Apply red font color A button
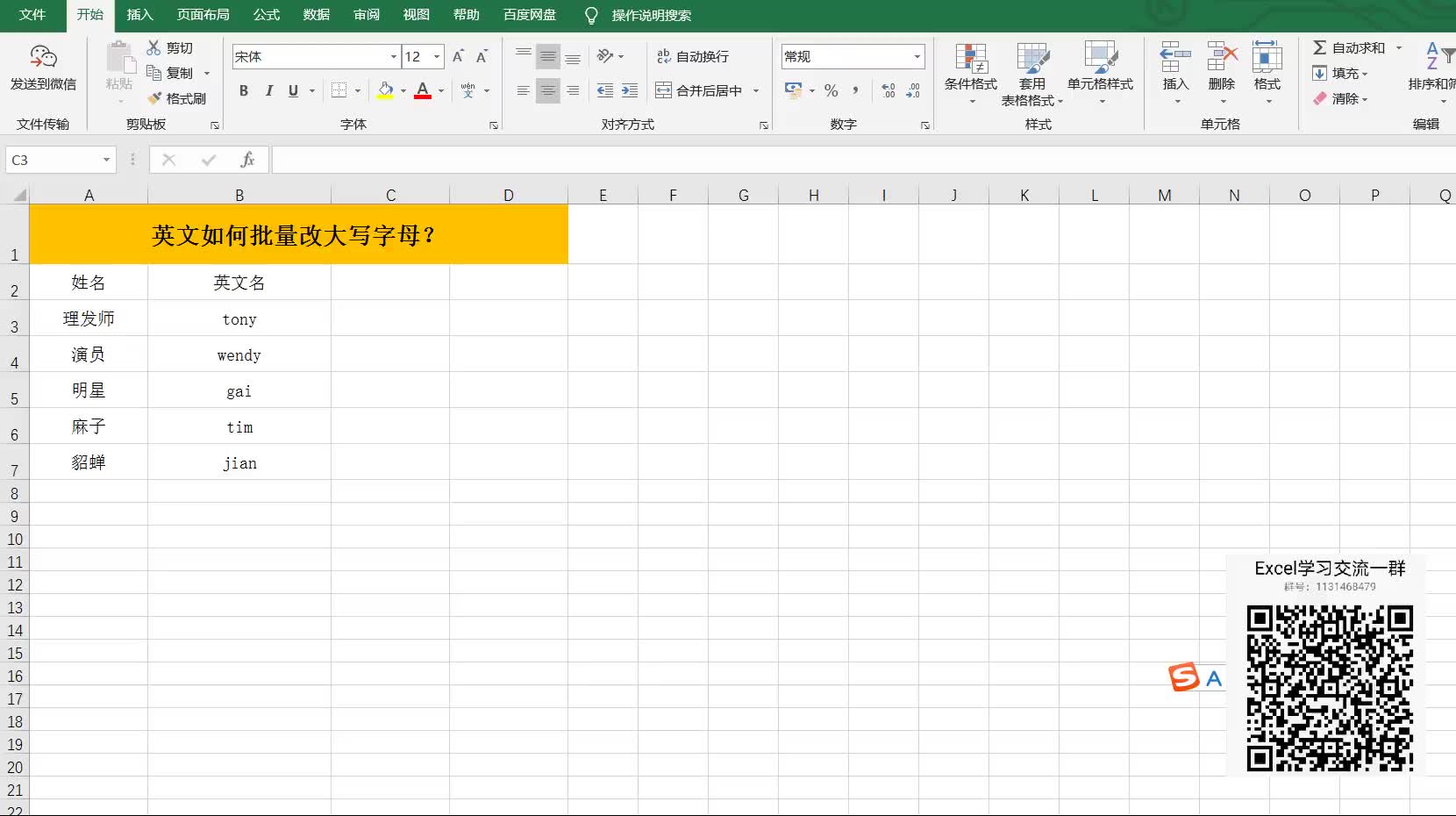This screenshot has width=1456, height=816. 423,90
